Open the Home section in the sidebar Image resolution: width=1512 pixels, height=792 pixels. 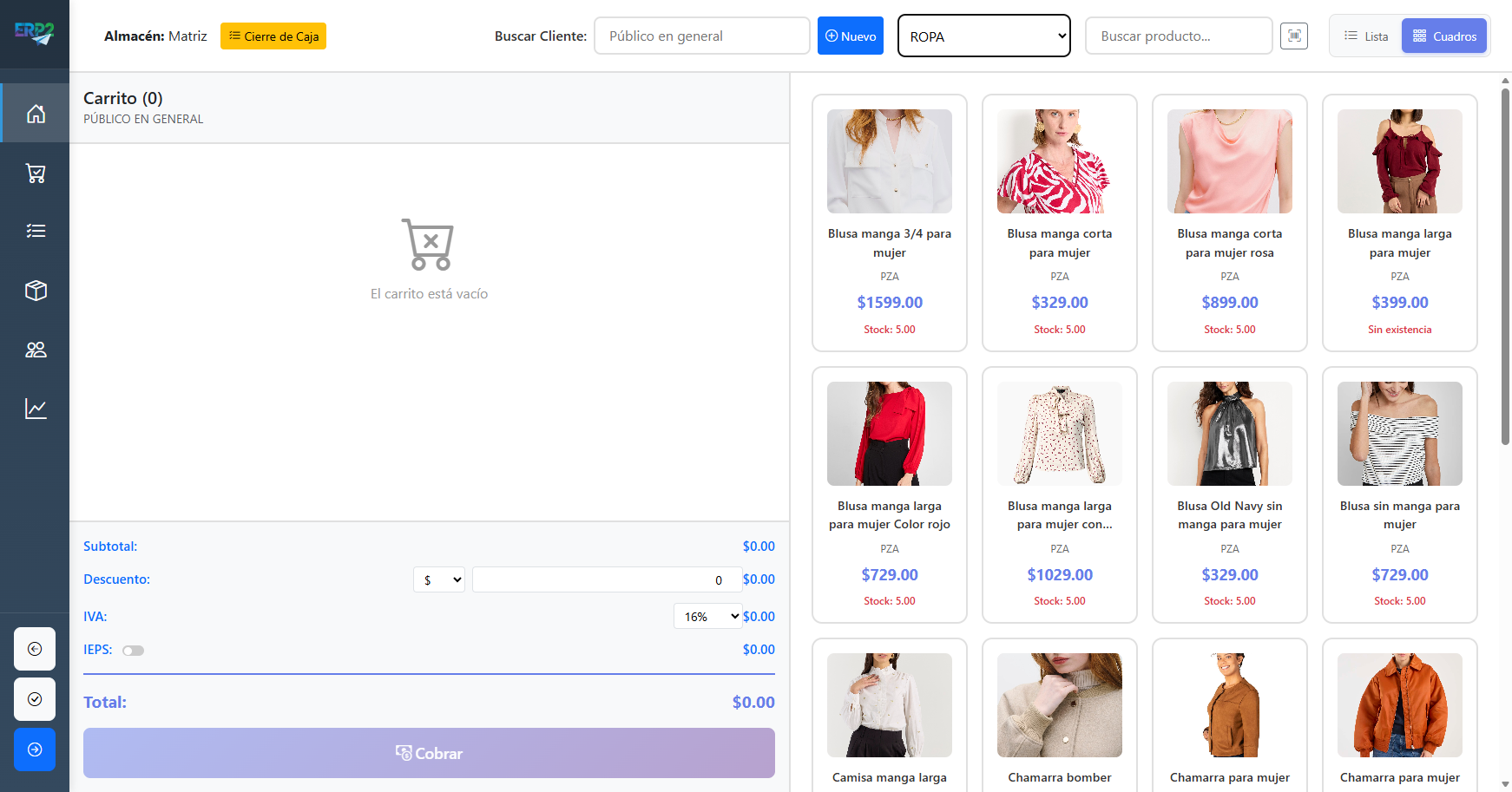(x=35, y=113)
